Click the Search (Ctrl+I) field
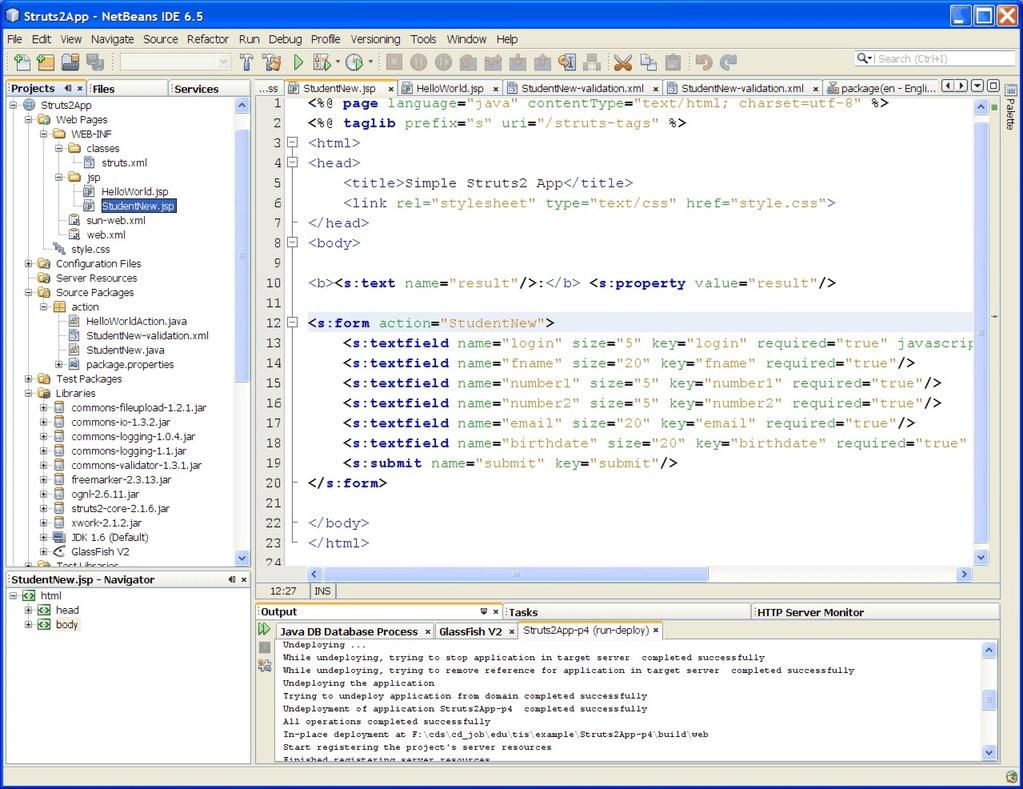The image size is (1023, 789). pyautogui.click(x=936, y=59)
